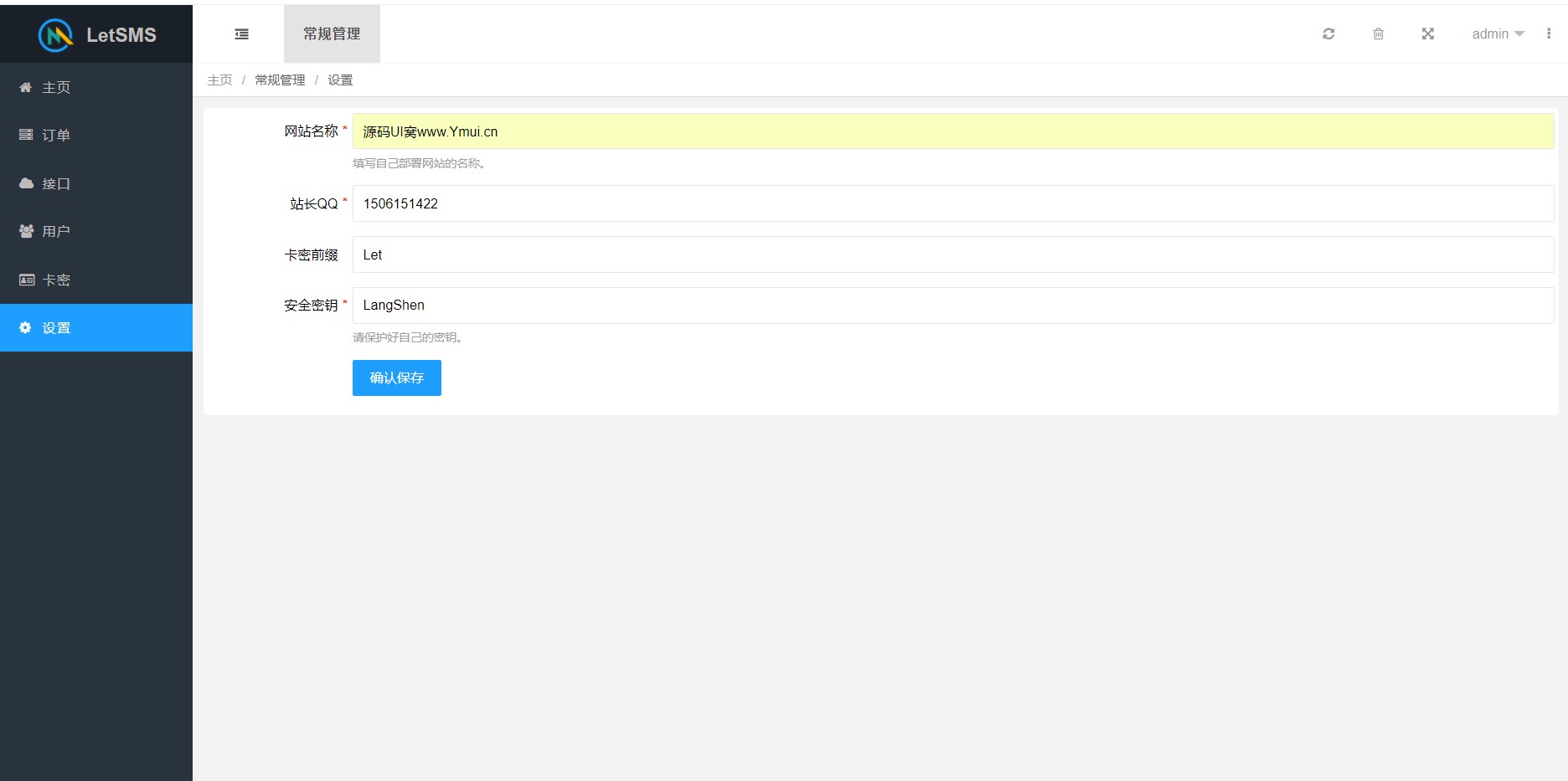Open the admin user dropdown
Screen dimensions: 1568x781
1498,34
